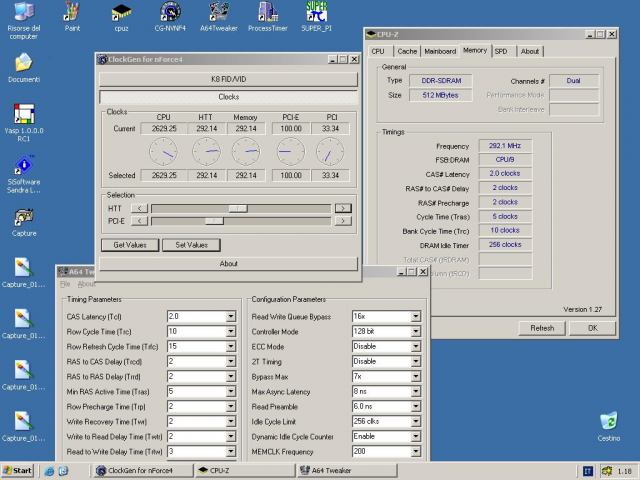
Task: Click OK in CPU-Z
Action: coord(593,328)
